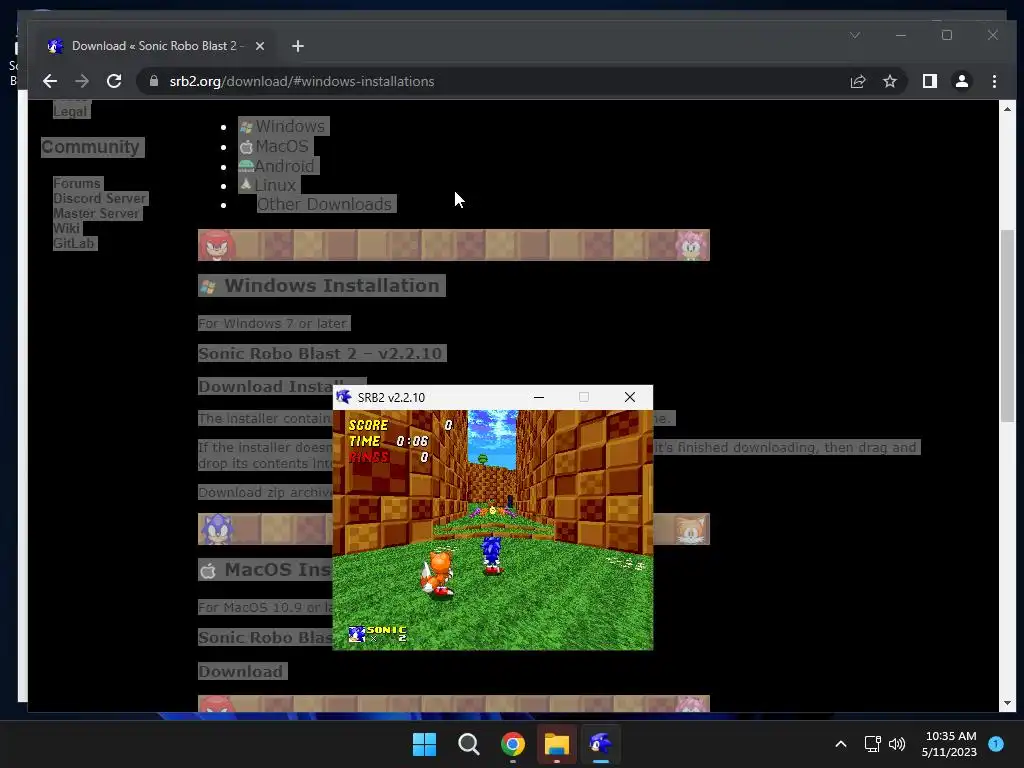
Task: Click the browser forward arrow
Action: (x=82, y=81)
